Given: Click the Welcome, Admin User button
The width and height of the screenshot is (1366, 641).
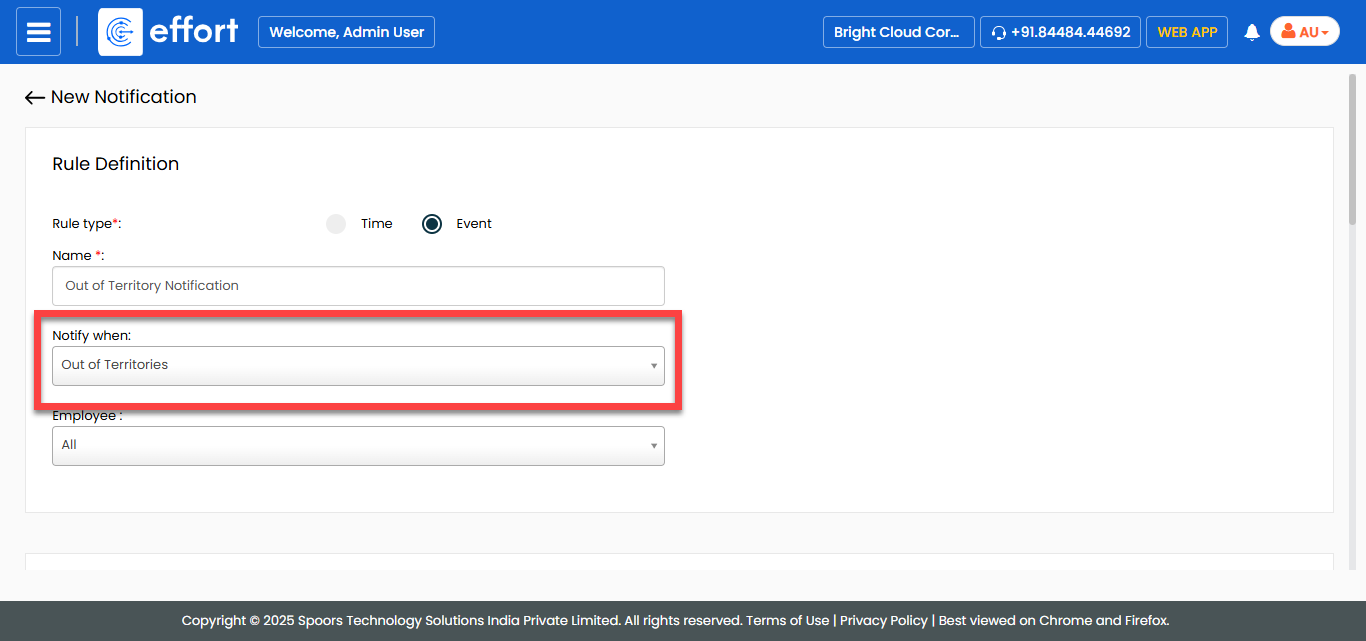Looking at the screenshot, I should [x=346, y=32].
